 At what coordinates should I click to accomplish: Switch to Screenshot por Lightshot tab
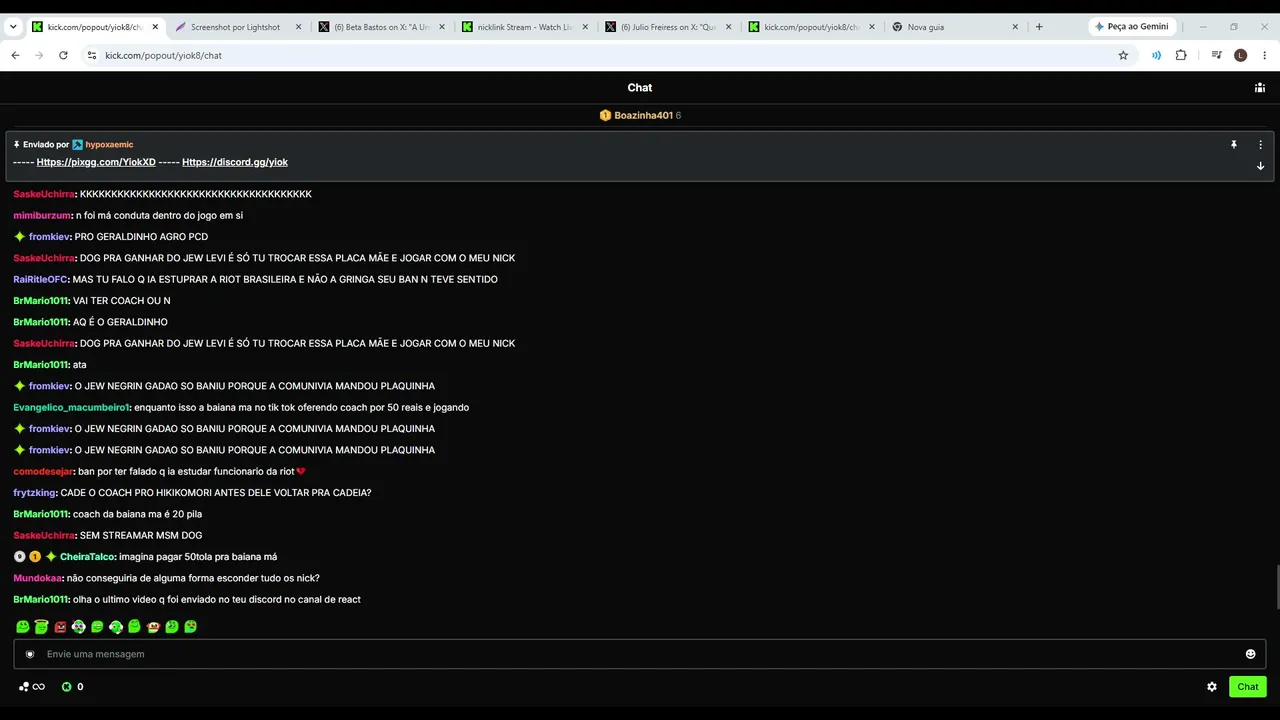coord(235,27)
